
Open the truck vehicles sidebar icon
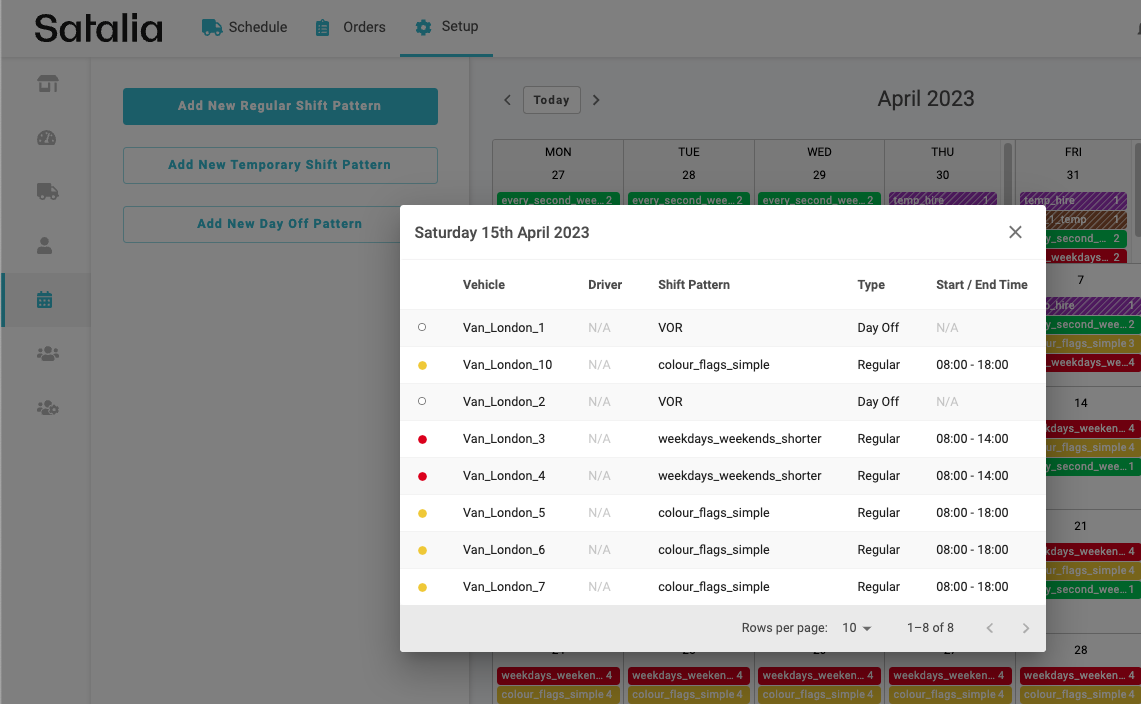(x=47, y=191)
